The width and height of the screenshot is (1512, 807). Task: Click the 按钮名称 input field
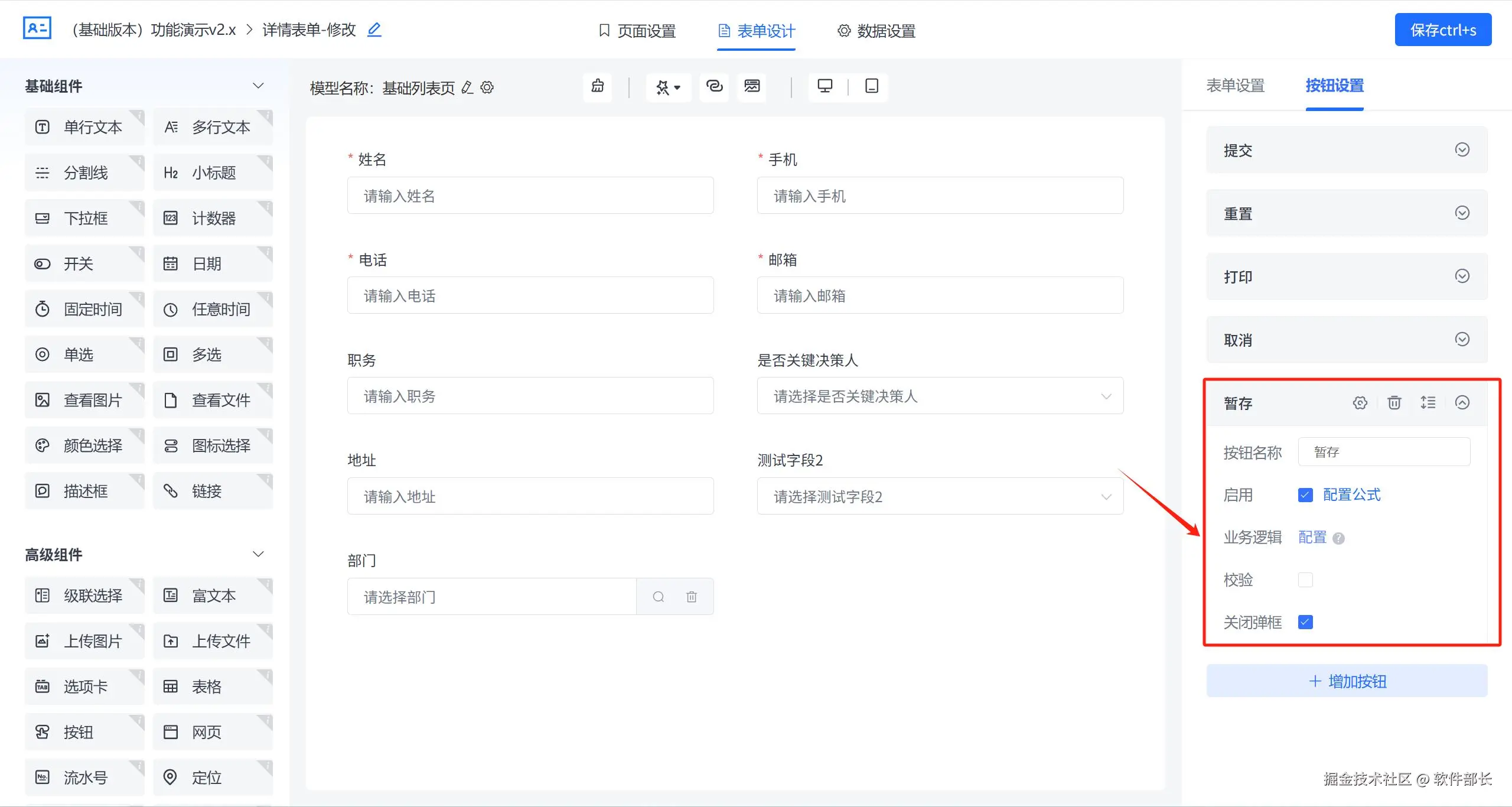point(1383,452)
